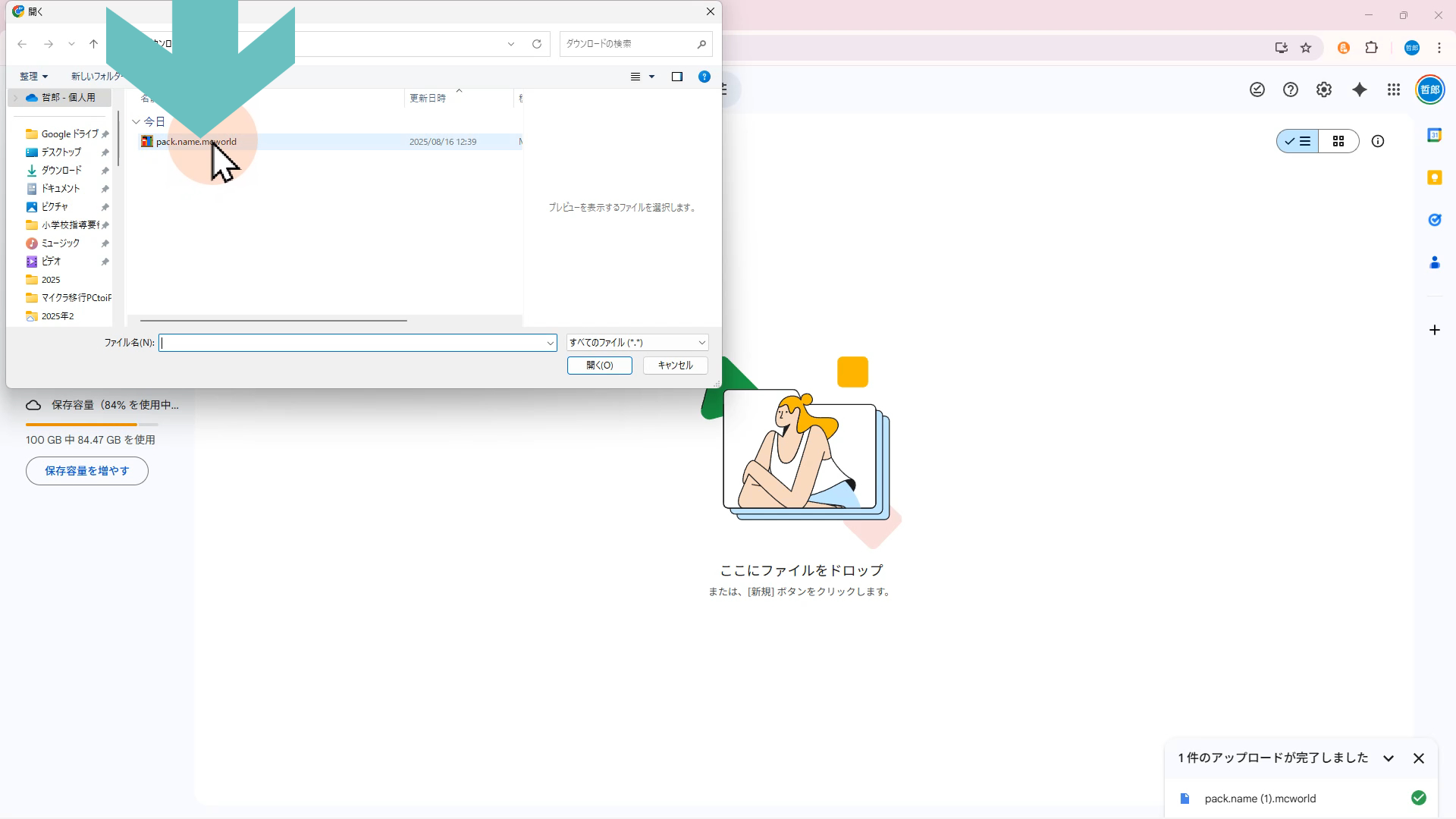This screenshot has height=819, width=1456.
Task: Open Google Tasks side panel icon
Action: (x=1434, y=220)
